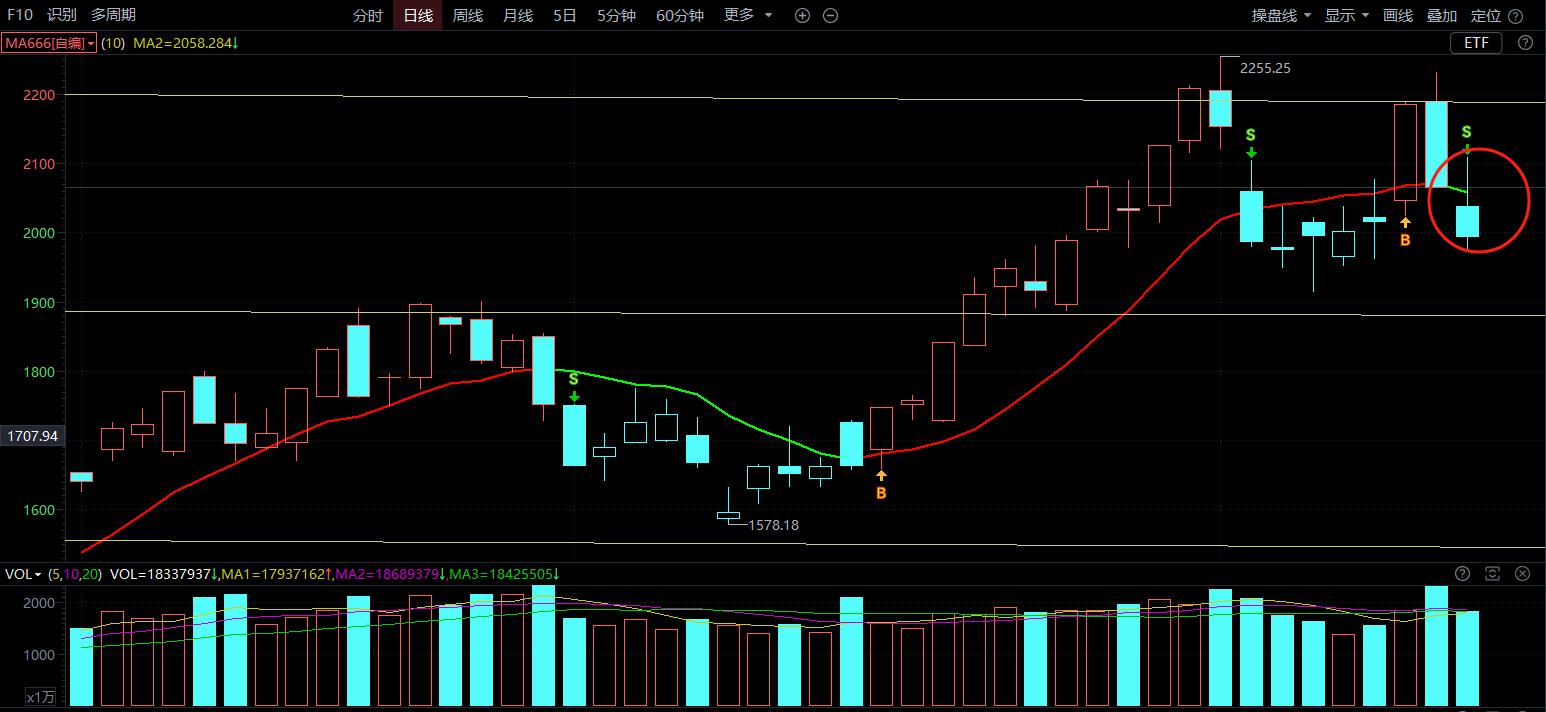Click help icon beside ETF button

tap(1525, 43)
